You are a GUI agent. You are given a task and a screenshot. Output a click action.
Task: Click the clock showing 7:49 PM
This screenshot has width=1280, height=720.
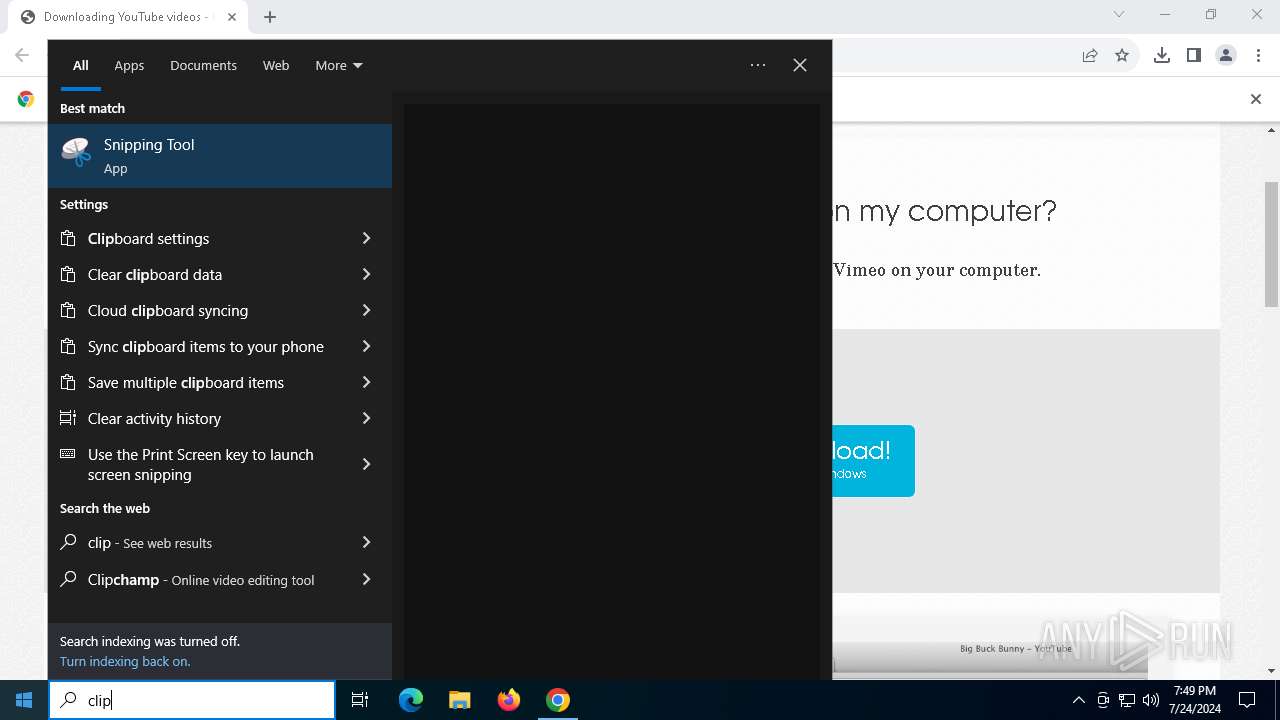point(1194,700)
